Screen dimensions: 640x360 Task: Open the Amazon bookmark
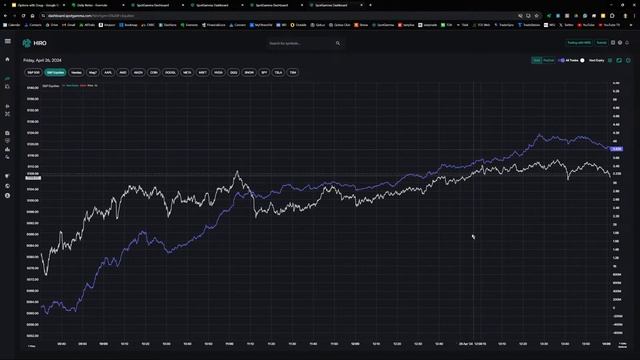pyautogui.click(x=107, y=25)
